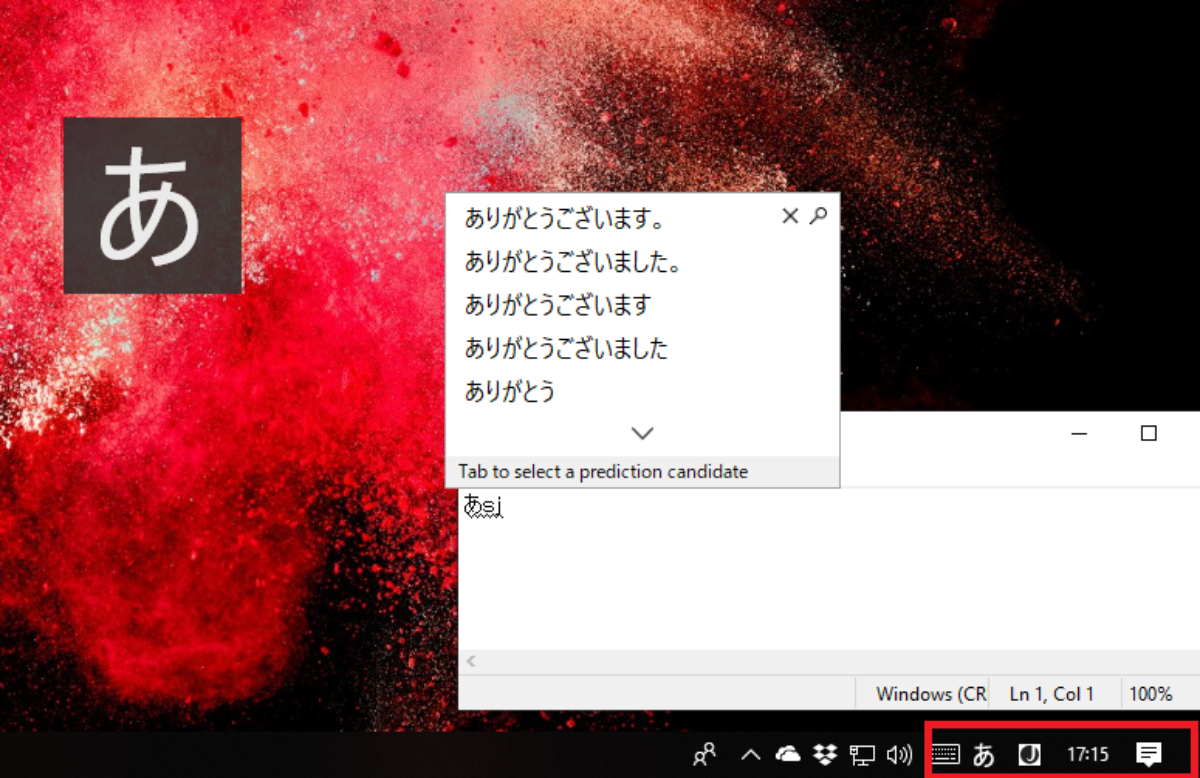Open Dropbox from the system tray
The width and height of the screenshot is (1200, 778).
point(825,755)
